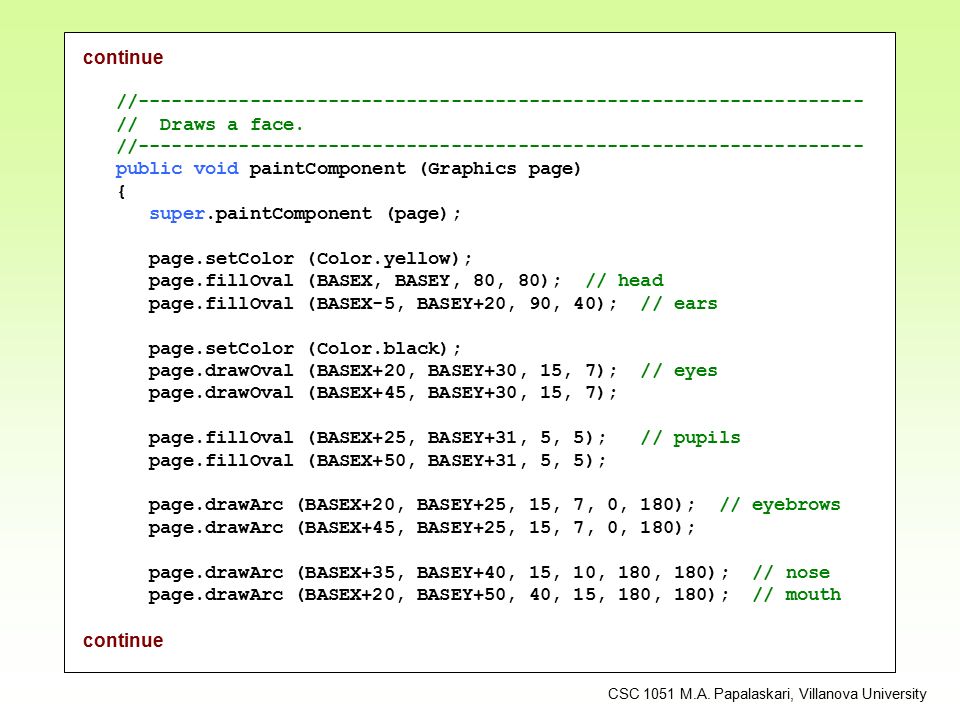The image size is (960, 720).
Task: Click the 'page.setColor (Color.yellow);' line
Action: coord(310,259)
